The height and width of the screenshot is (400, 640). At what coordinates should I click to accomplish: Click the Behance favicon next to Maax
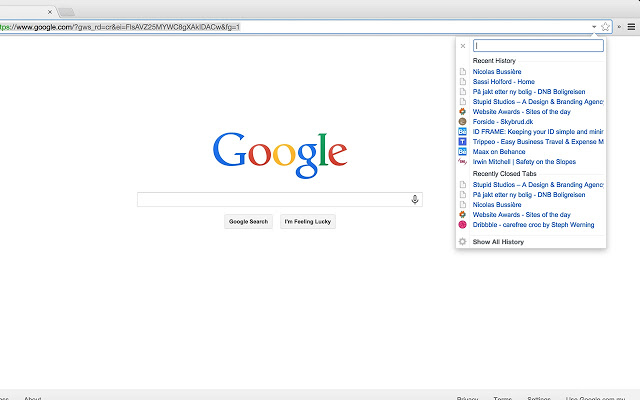(x=462, y=151)
